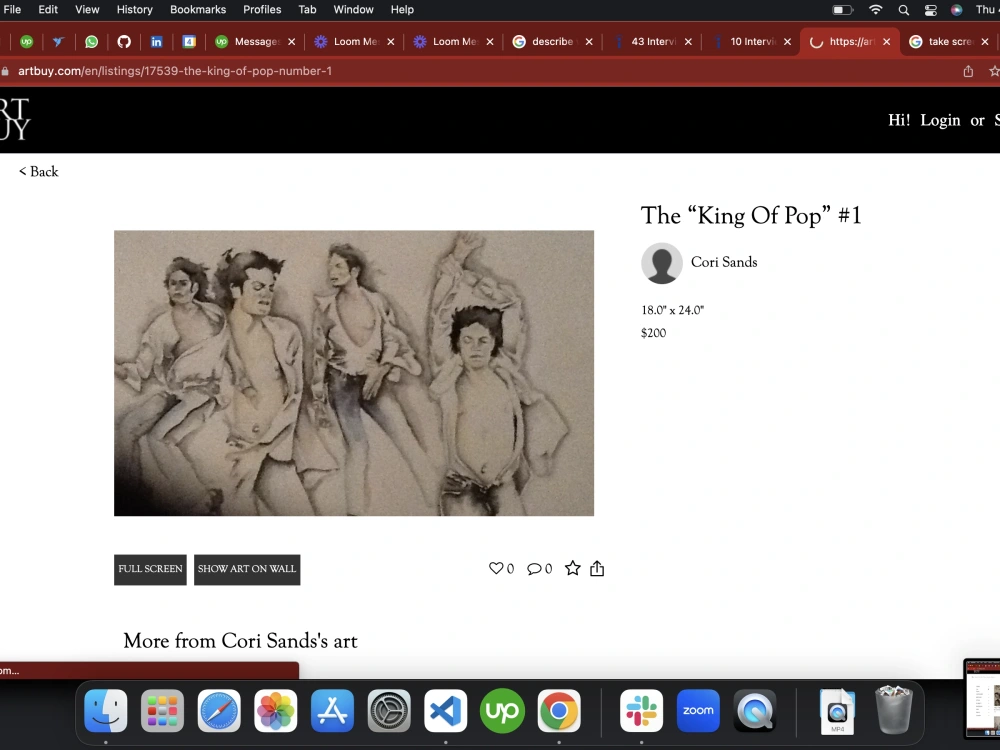The image size is (1000, 750).
Task: Click the Login link
Action: tap(940, 120)
